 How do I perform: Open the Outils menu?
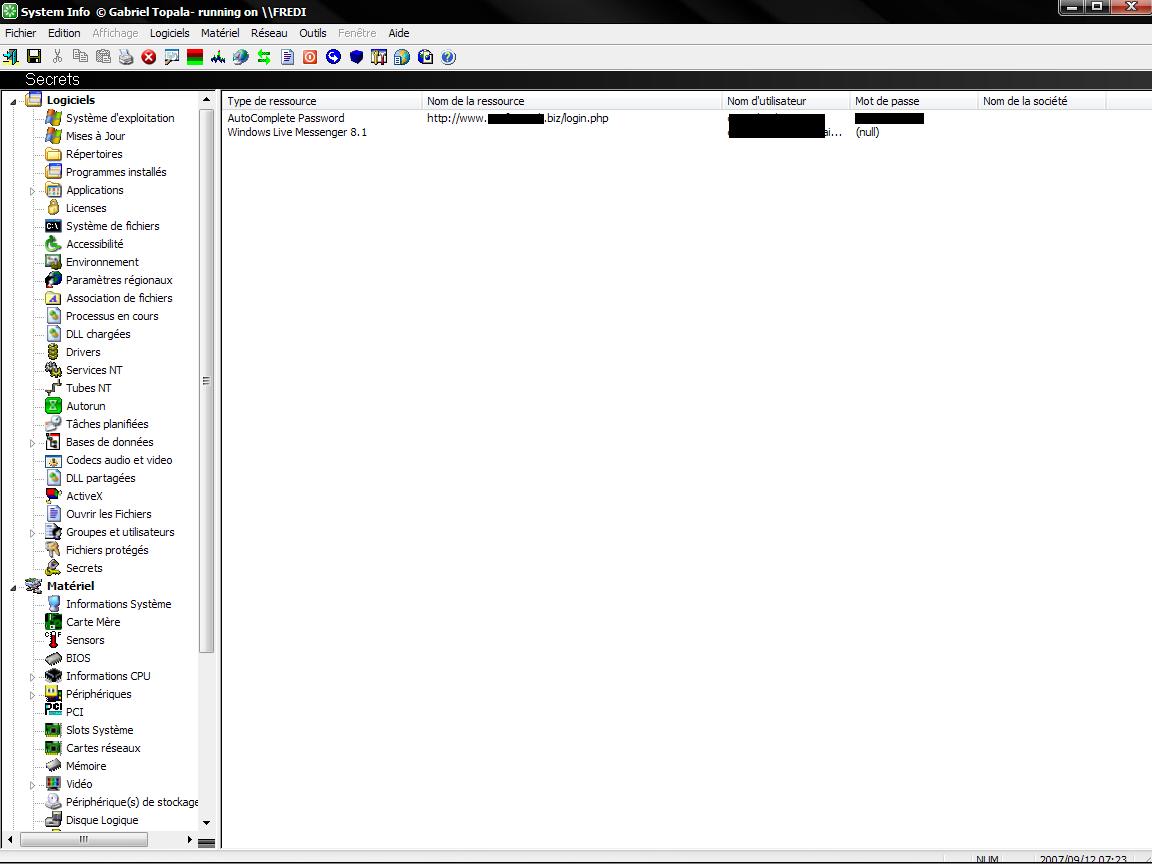pos(313,33)
